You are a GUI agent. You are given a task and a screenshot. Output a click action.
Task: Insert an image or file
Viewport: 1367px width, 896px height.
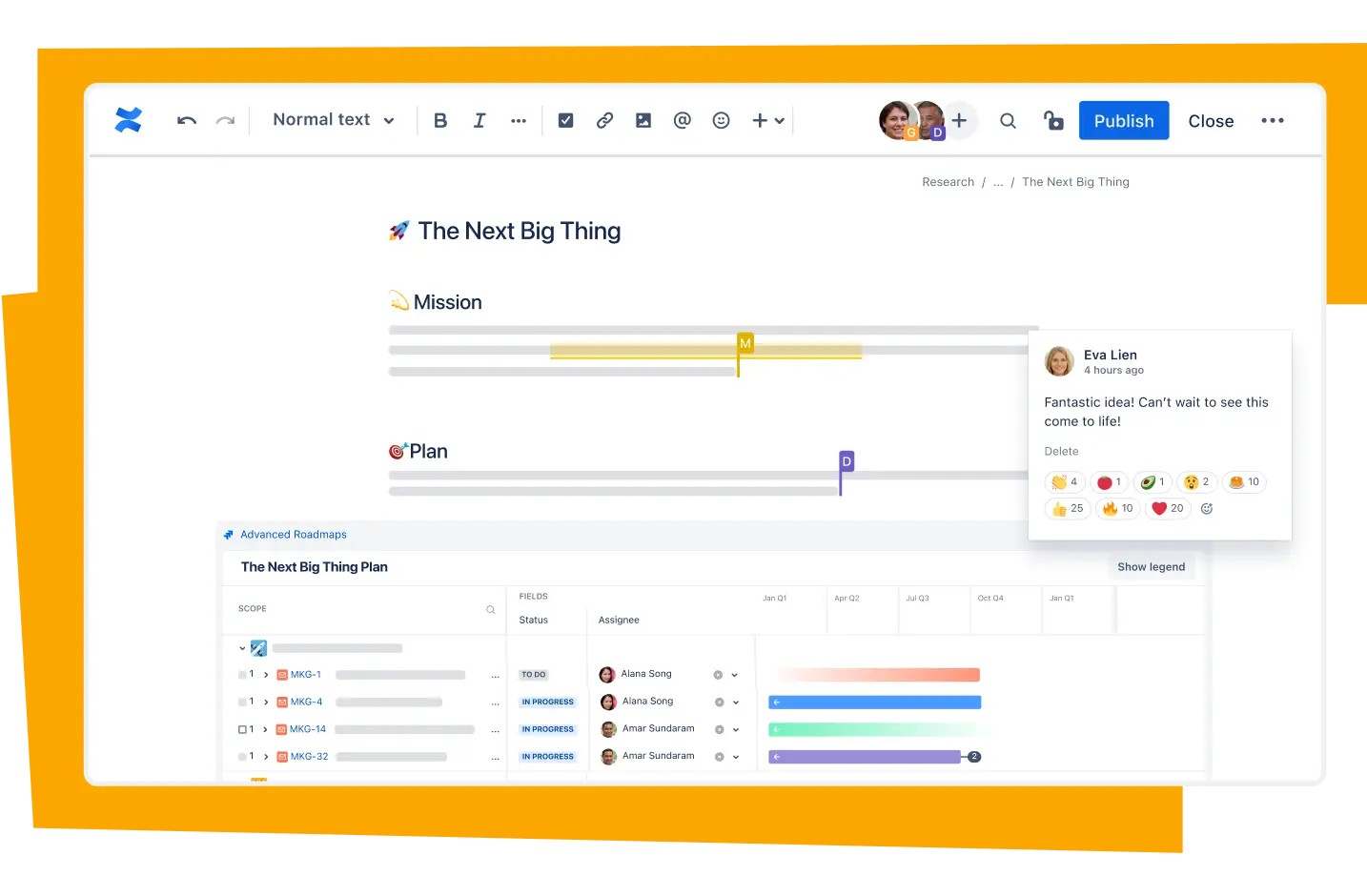[x=643, y=120]
